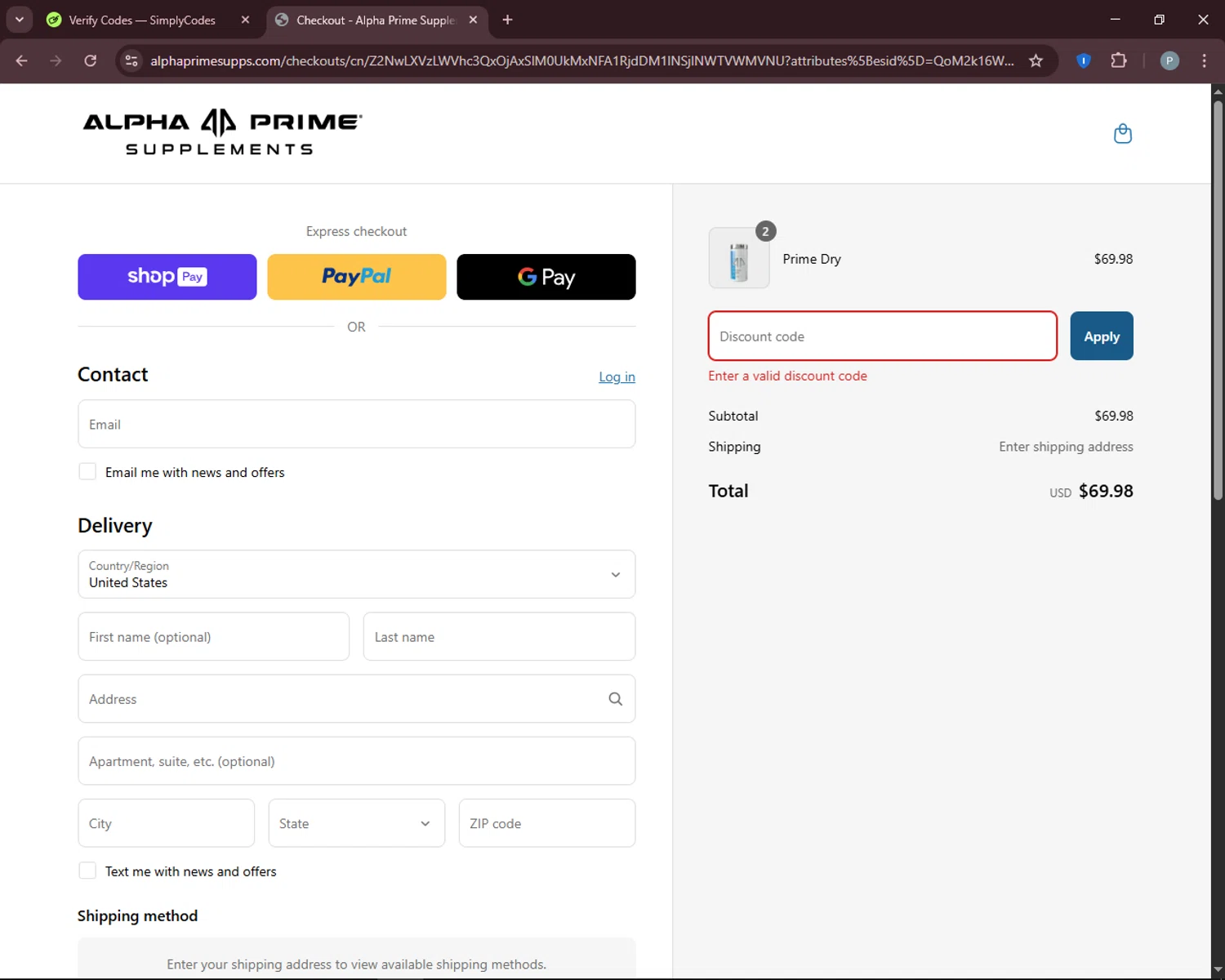Expand the State dropdown
The height and width of the screenshot is (980, 1225).
point(357,823)
